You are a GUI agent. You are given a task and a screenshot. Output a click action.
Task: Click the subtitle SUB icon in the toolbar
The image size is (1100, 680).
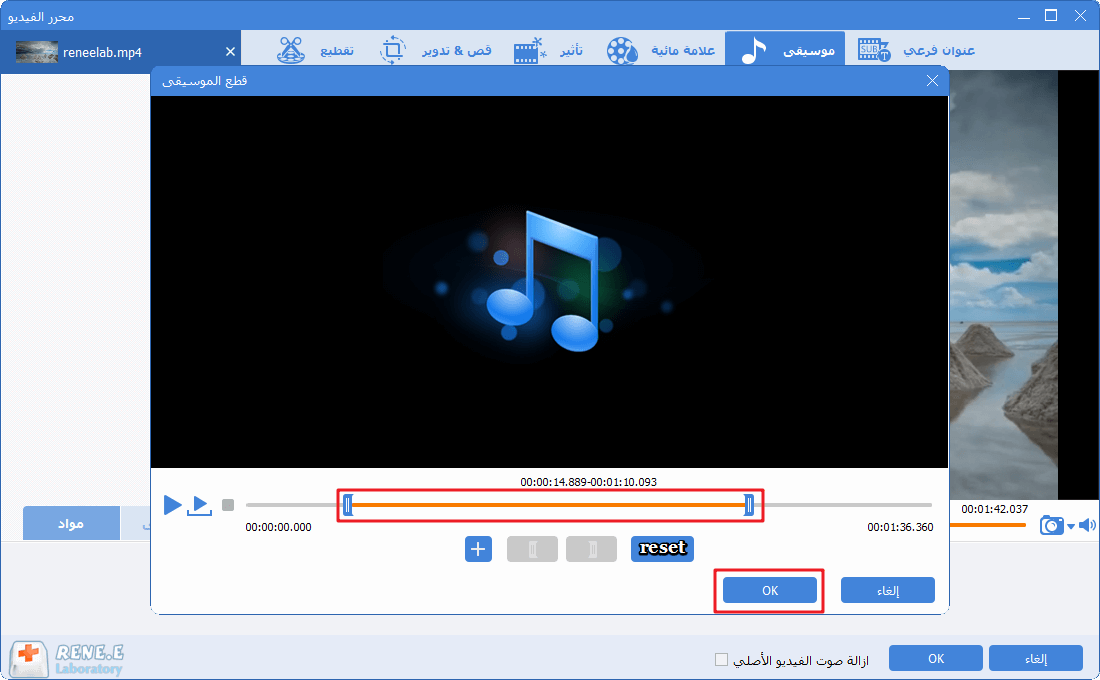874,51
